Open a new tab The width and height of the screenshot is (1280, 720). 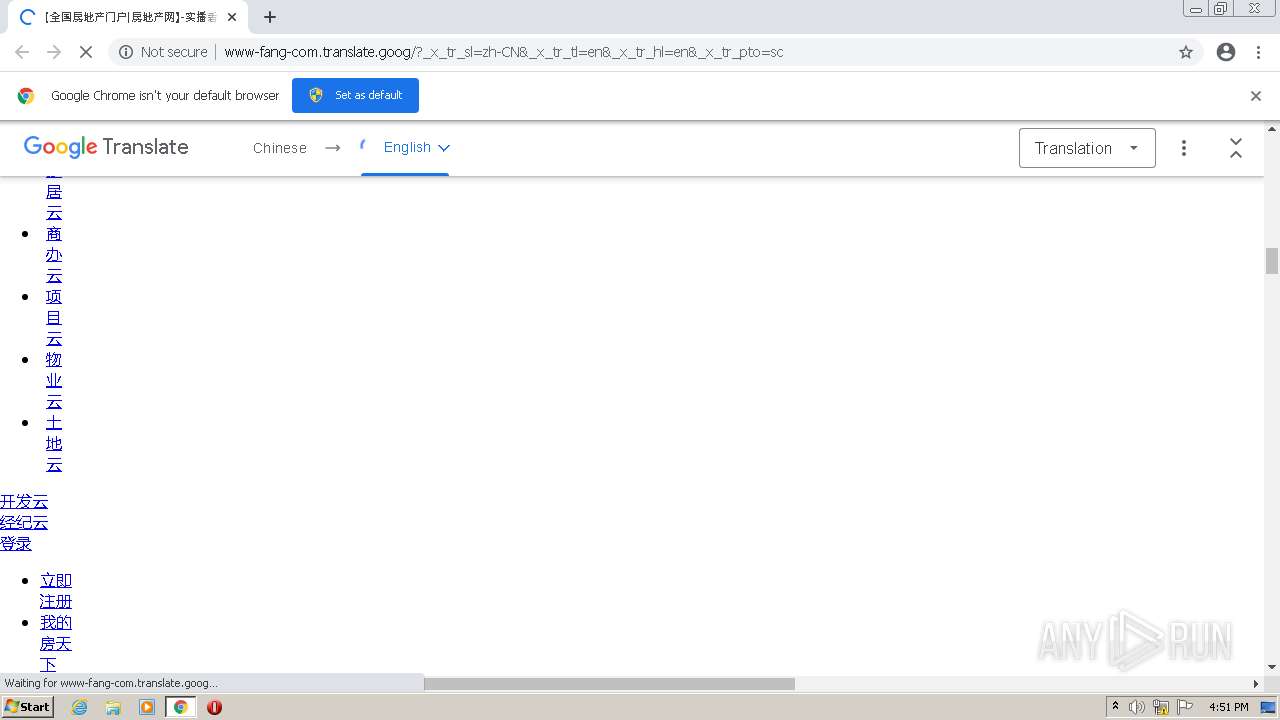270,17
